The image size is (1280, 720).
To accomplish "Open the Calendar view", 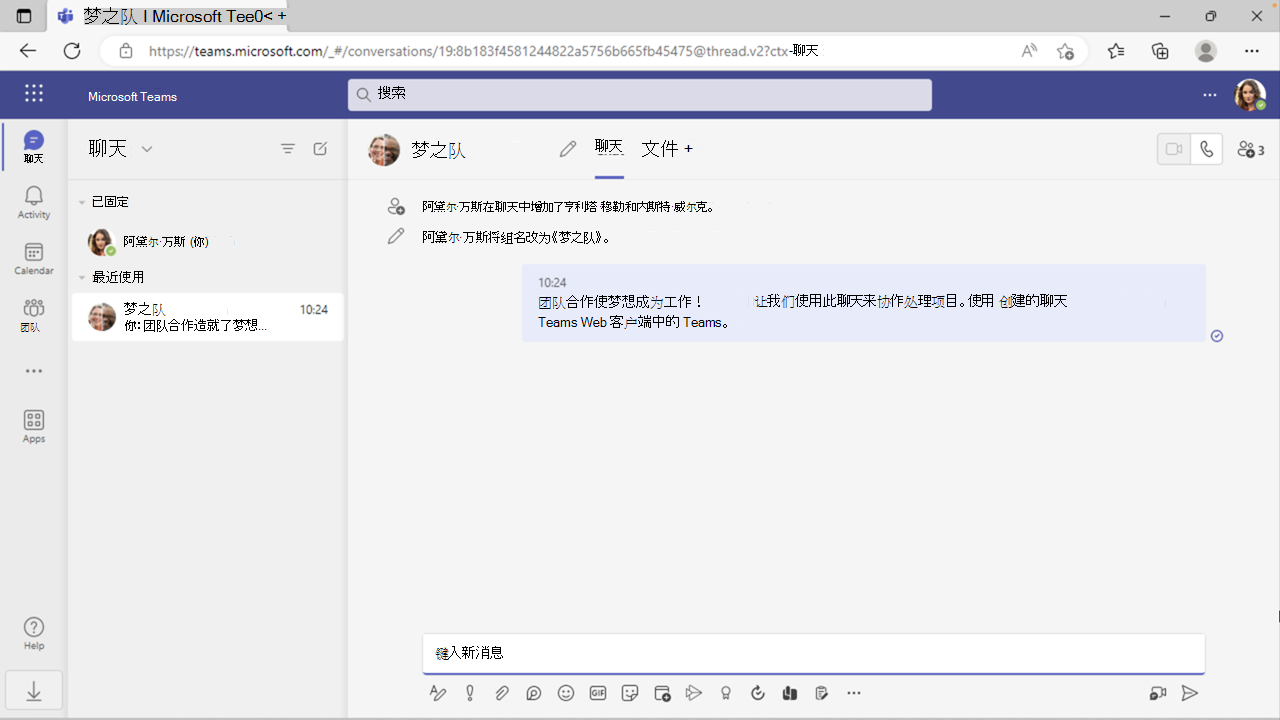I will pyautogui.click(x=33, y=258).
